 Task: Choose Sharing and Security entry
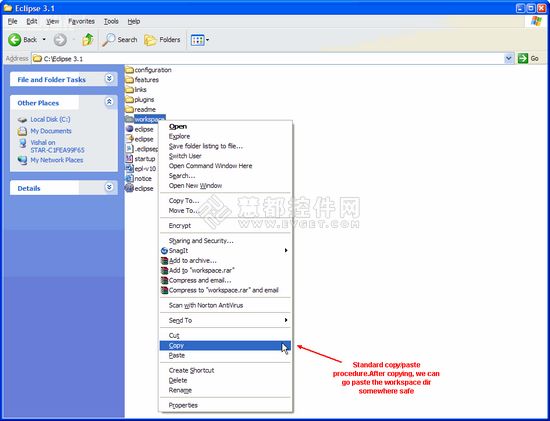(225, 241)
